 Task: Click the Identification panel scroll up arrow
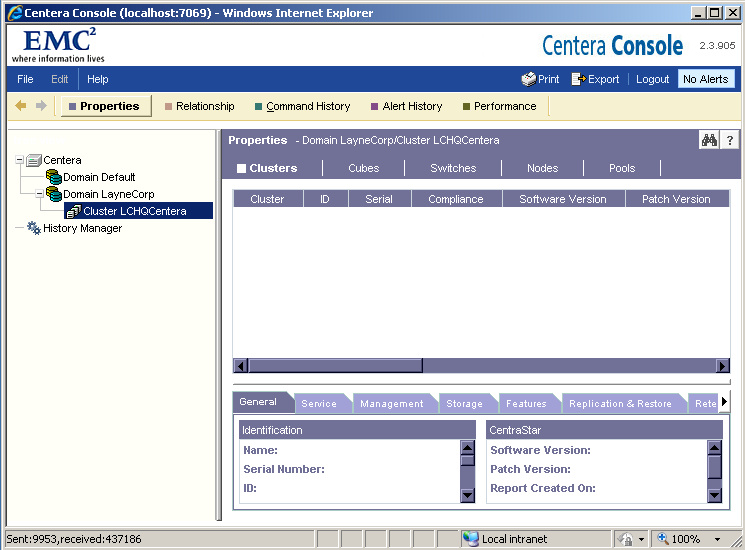(468, 447)
